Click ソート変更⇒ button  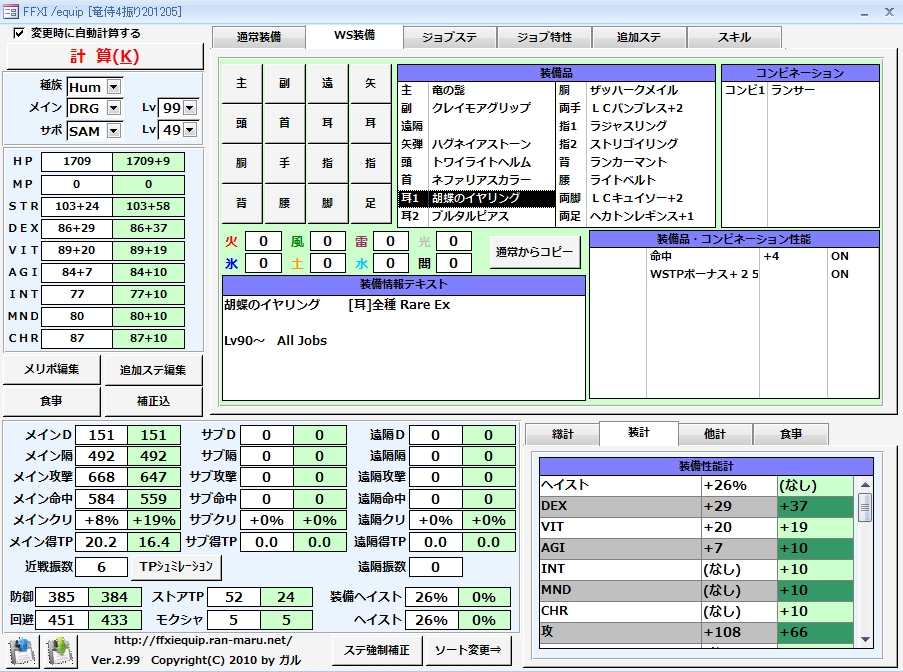tap(468, 650)
